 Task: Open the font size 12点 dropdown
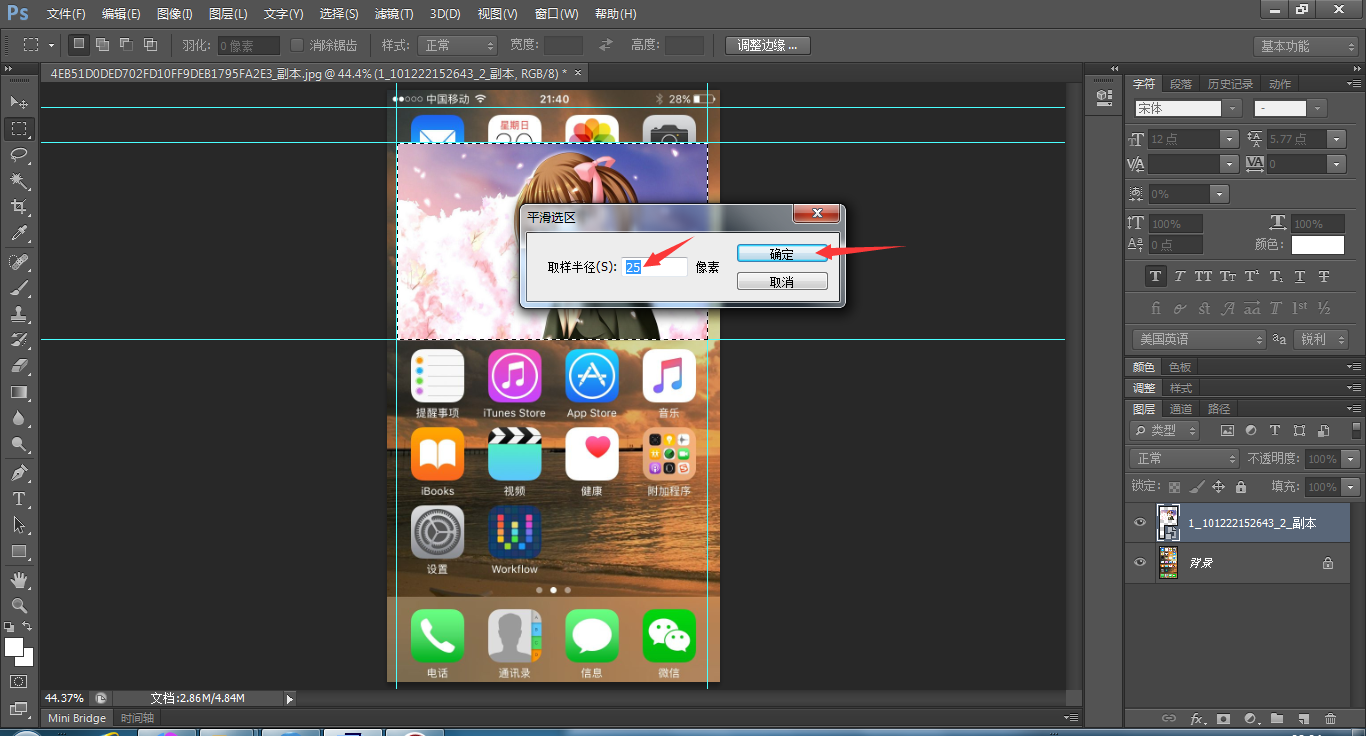(1229, 139)
